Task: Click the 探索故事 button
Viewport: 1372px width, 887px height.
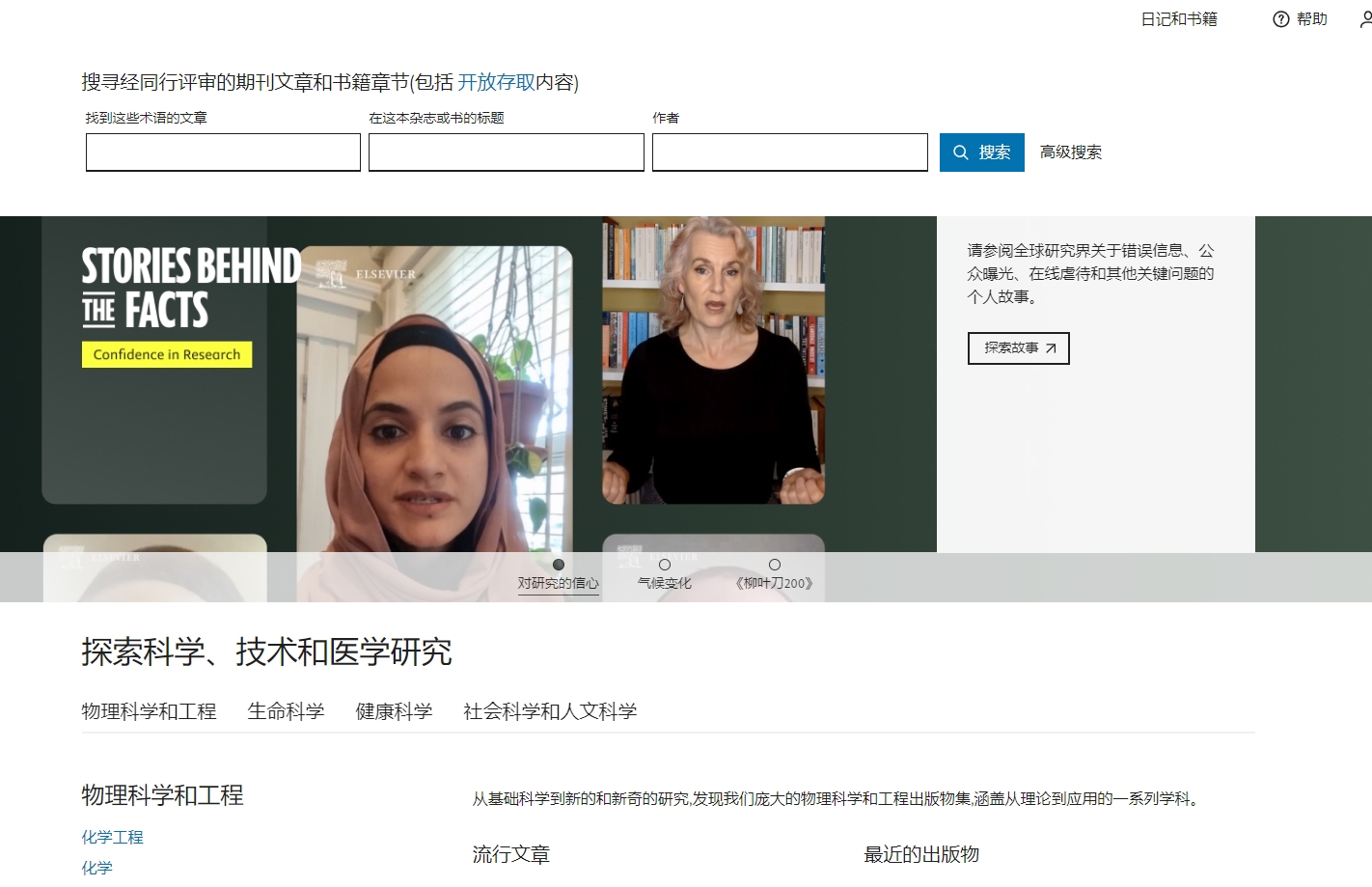Action: click(x=1019, y=348)
